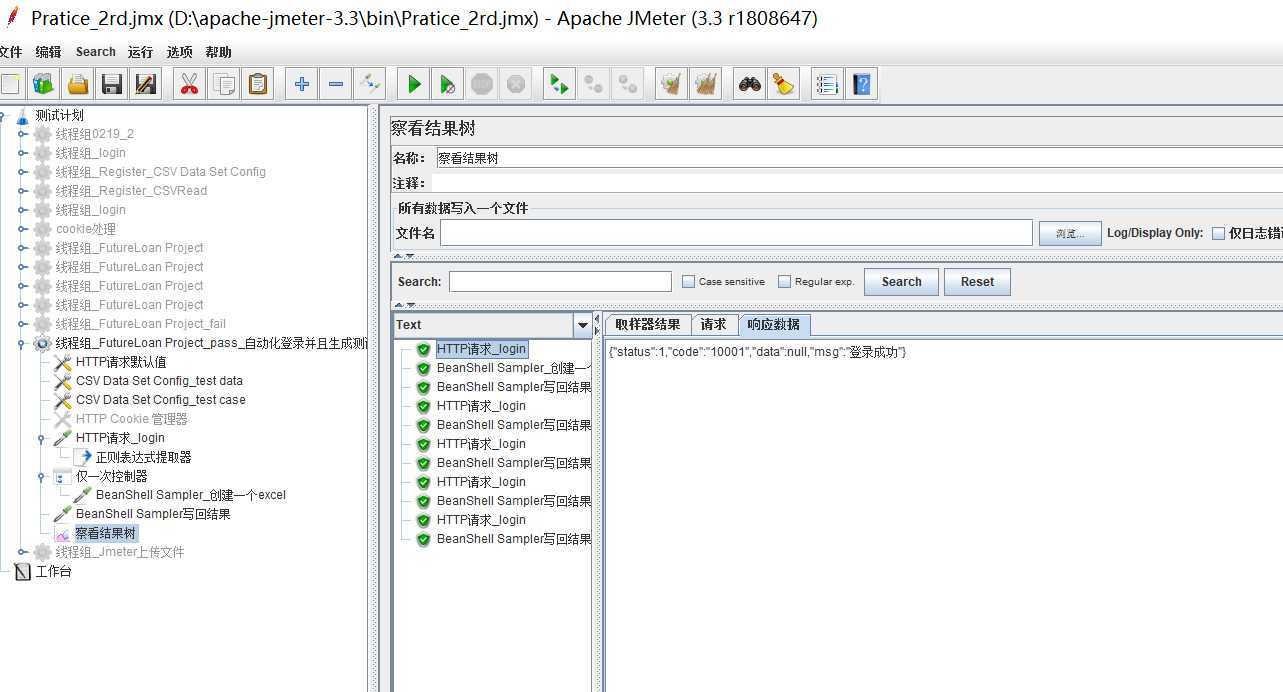Expand the cookie处理 tree node
Image resolution: width=1283 pixels, height=692 pixels.
[x=23, y=229]
